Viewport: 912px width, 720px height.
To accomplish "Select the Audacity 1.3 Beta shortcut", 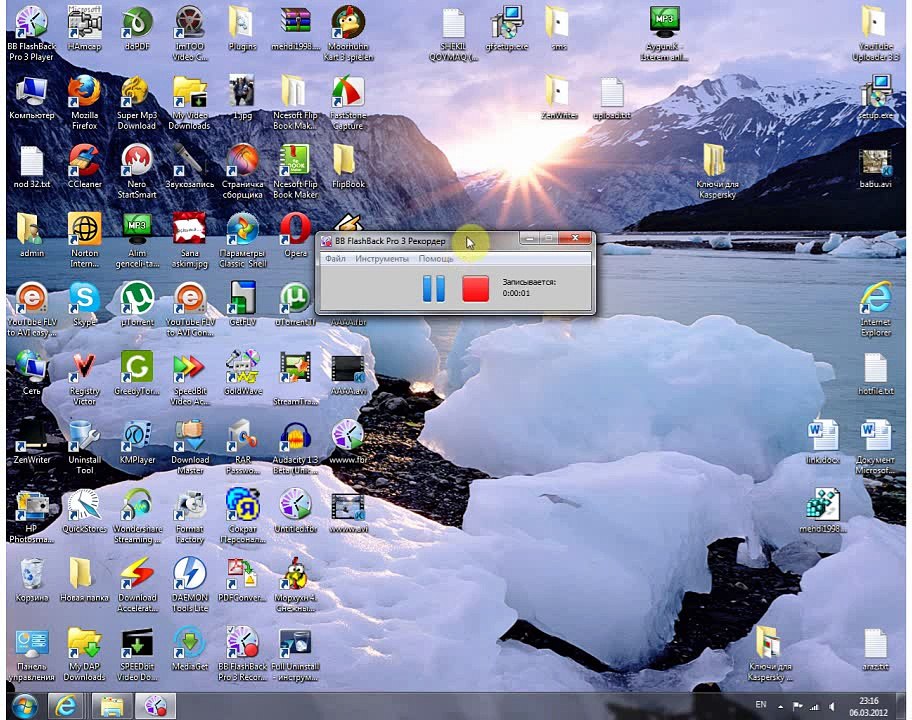I will 295,447.
